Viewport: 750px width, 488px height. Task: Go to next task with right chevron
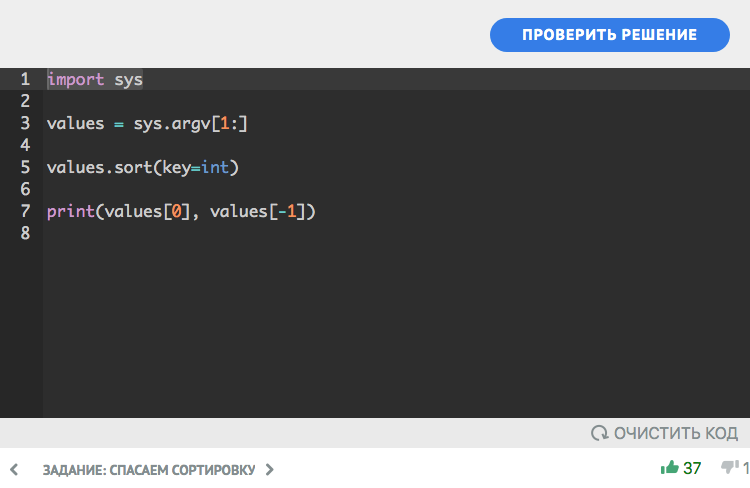point(270,470)
